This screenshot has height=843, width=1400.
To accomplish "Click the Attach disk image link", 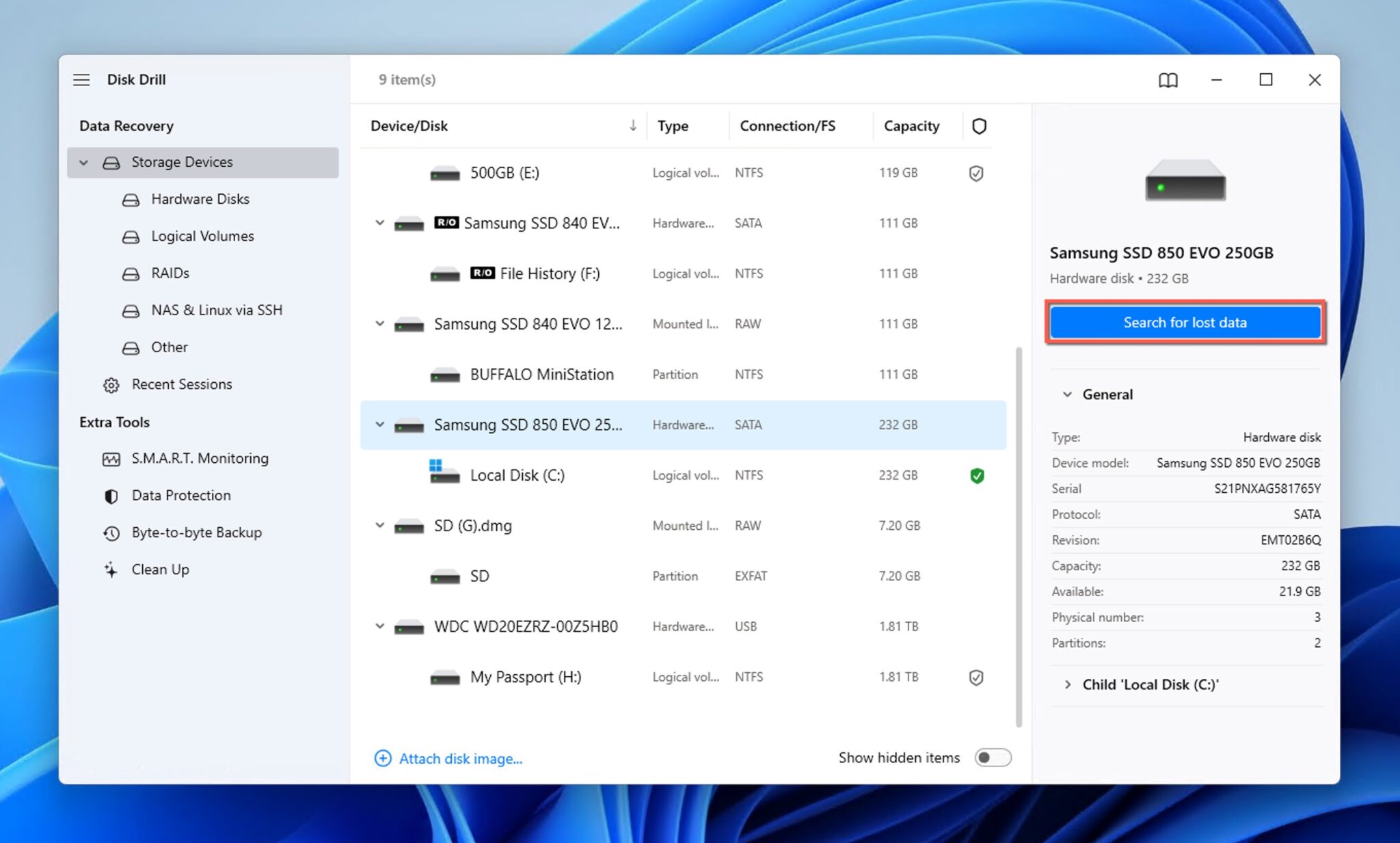I will [461, 758].
